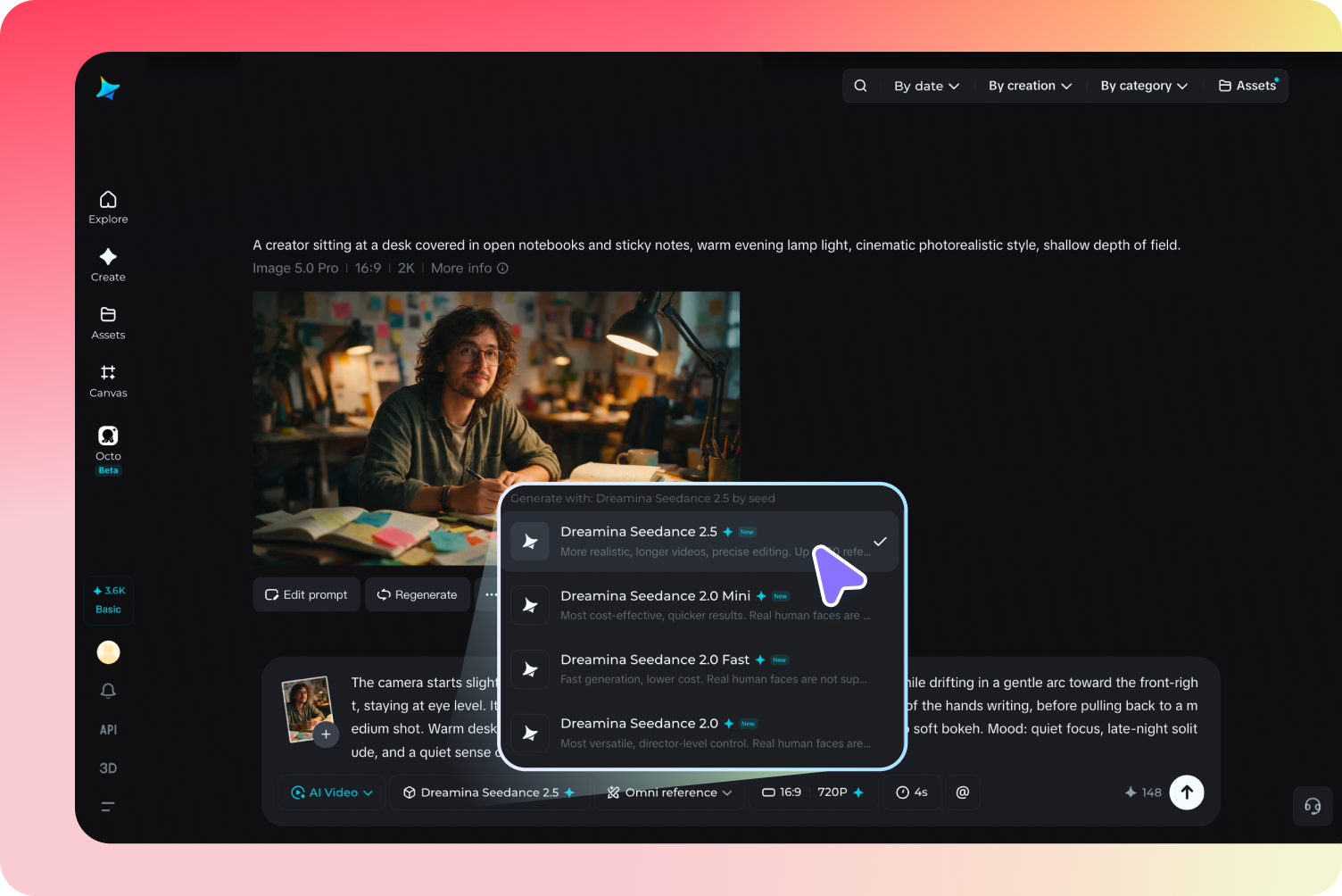The width and height of the screenshot is (1342, 896).
Task: Open the API link in the sidebar
Action: (108, 729)
